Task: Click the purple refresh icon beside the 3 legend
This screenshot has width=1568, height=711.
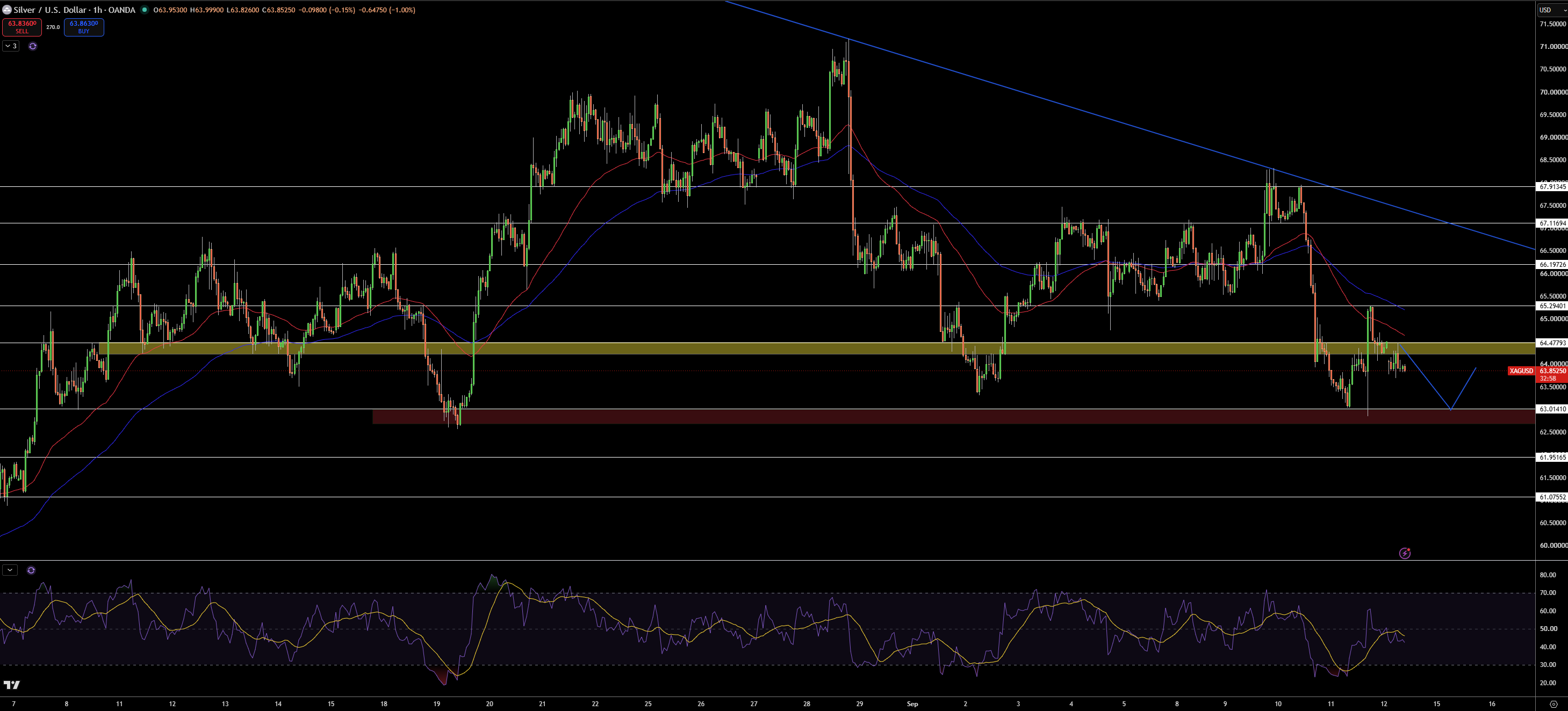Action: 33,46
